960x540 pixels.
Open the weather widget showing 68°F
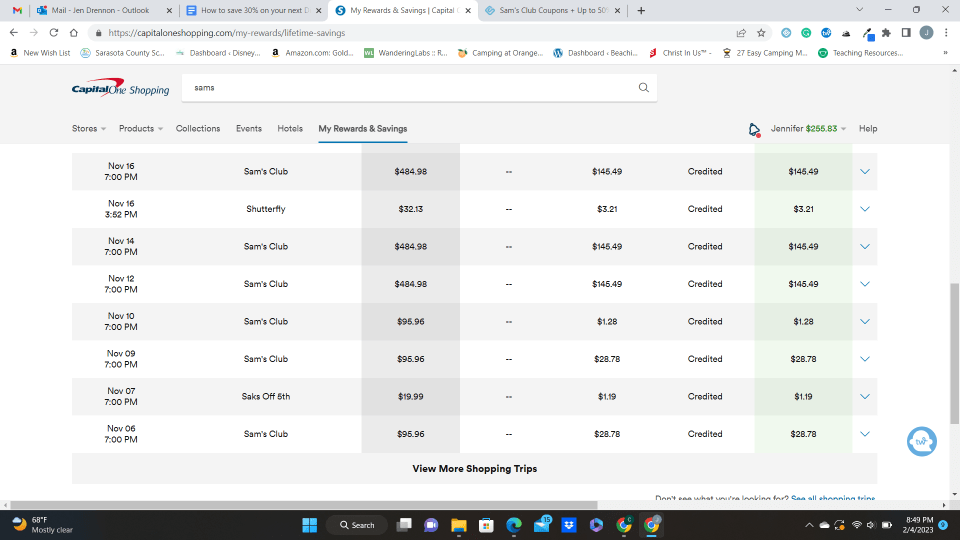(43, 525)
